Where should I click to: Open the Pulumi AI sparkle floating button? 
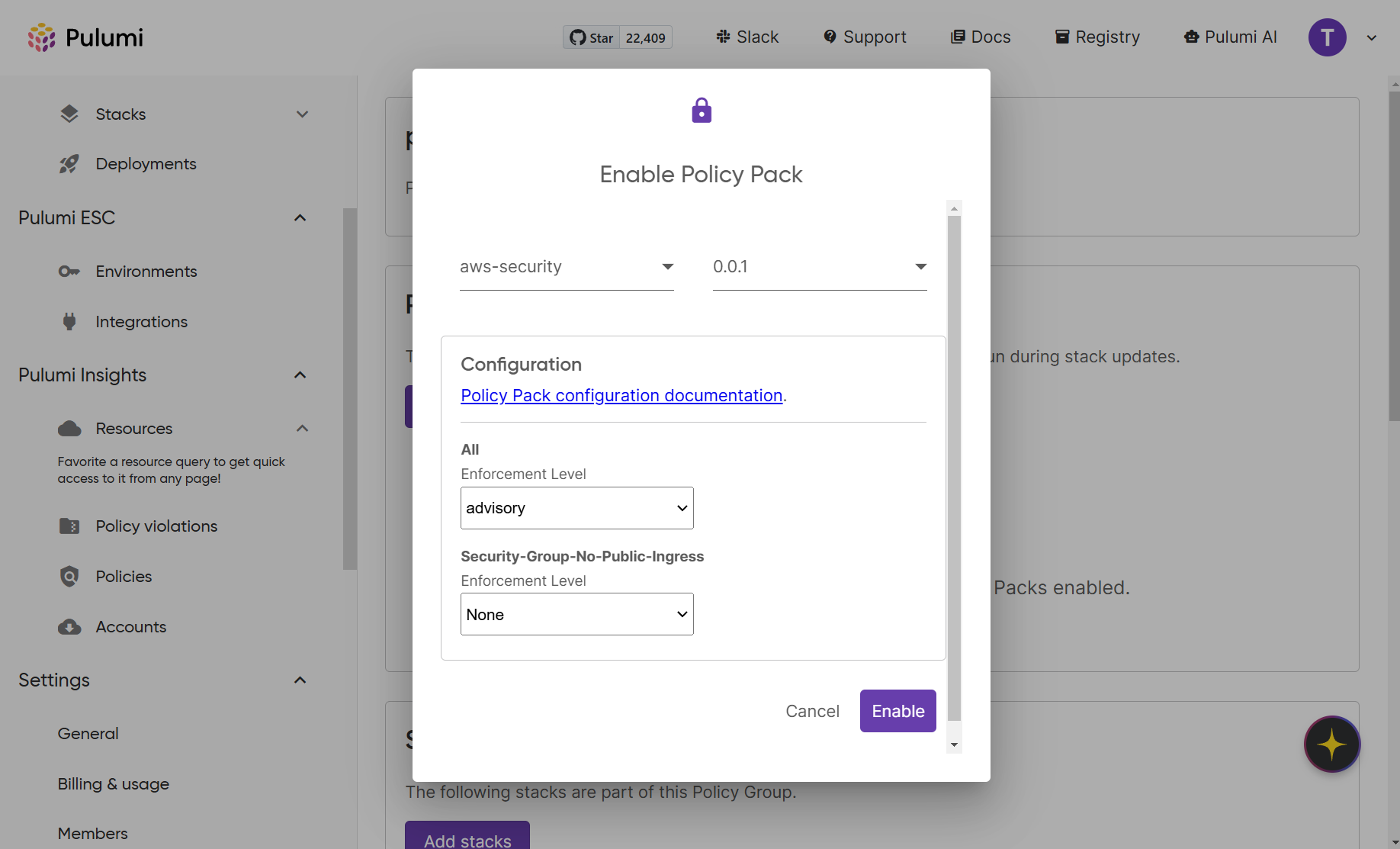(1331, 744)
